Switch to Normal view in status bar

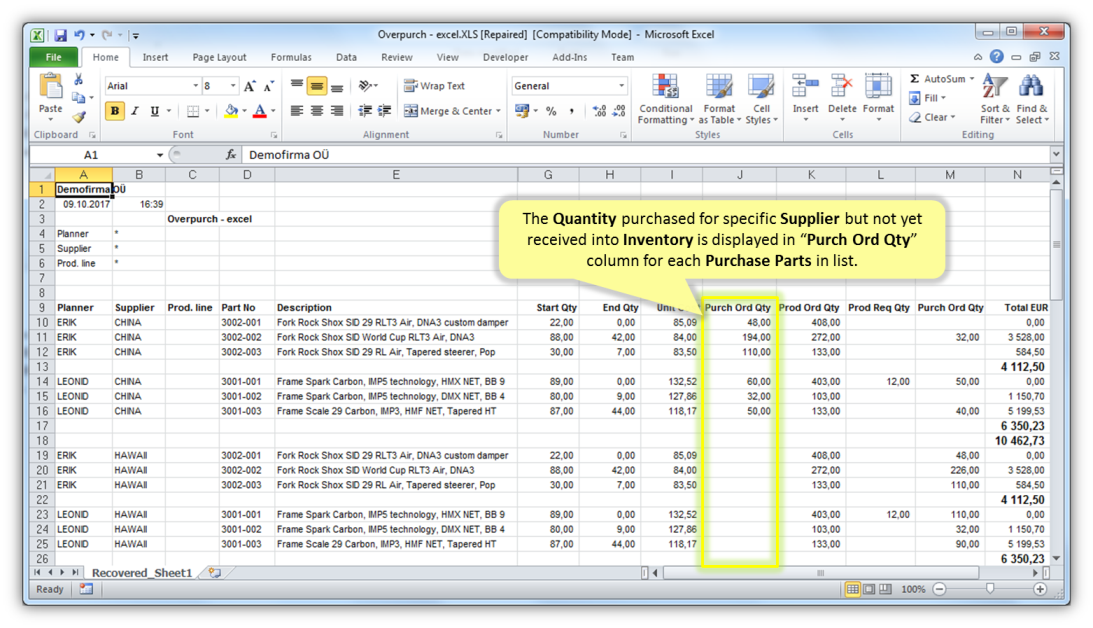(852, 589)
